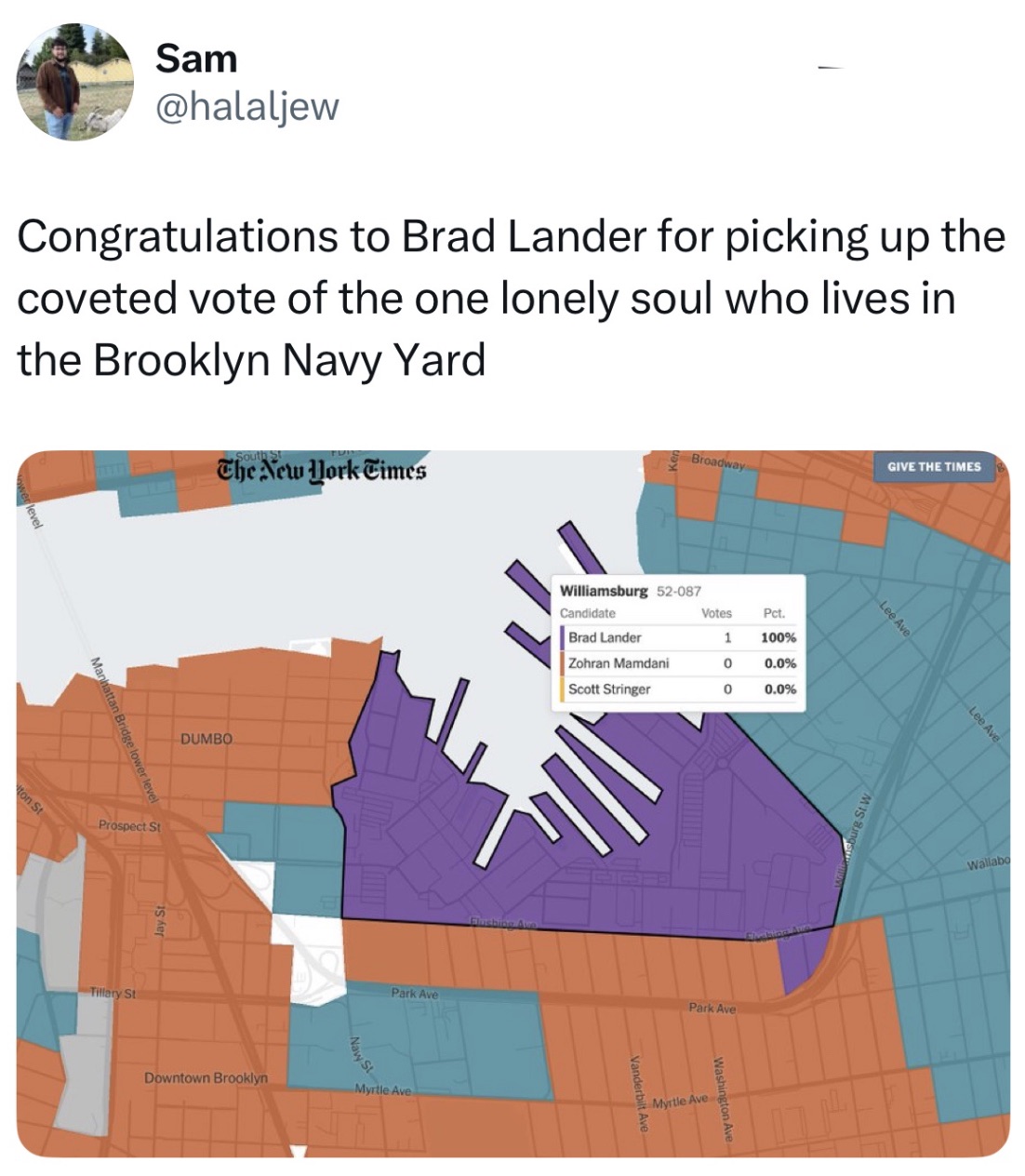Screen dimensions: 1025x1176
Task: Click The New York Times logo
Action: 321,471
